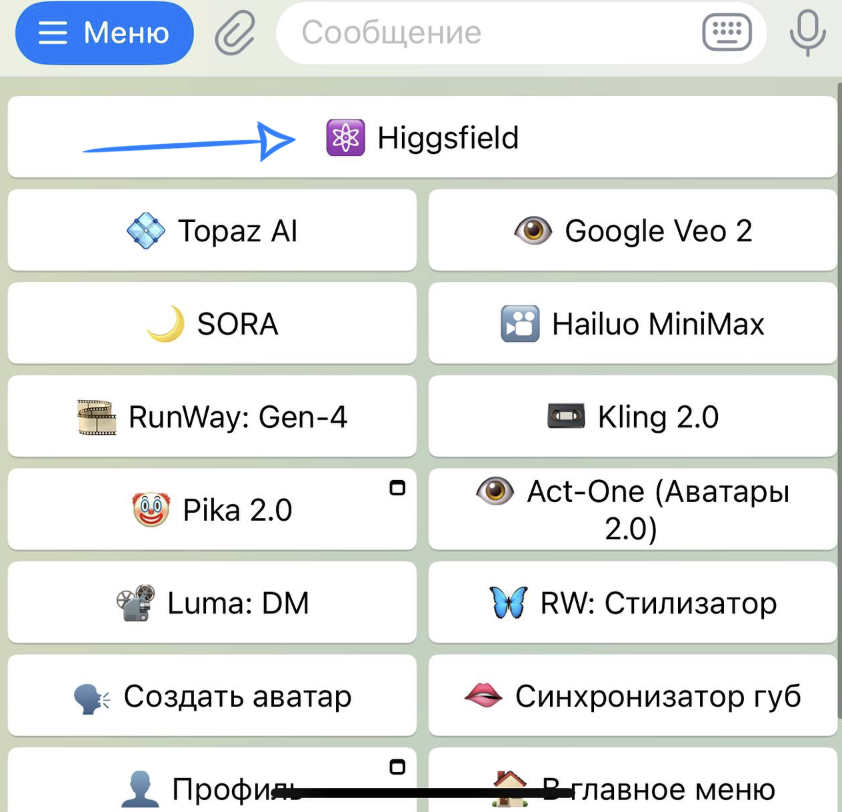Open Синхронизатор губ lips button

[632, 696]
